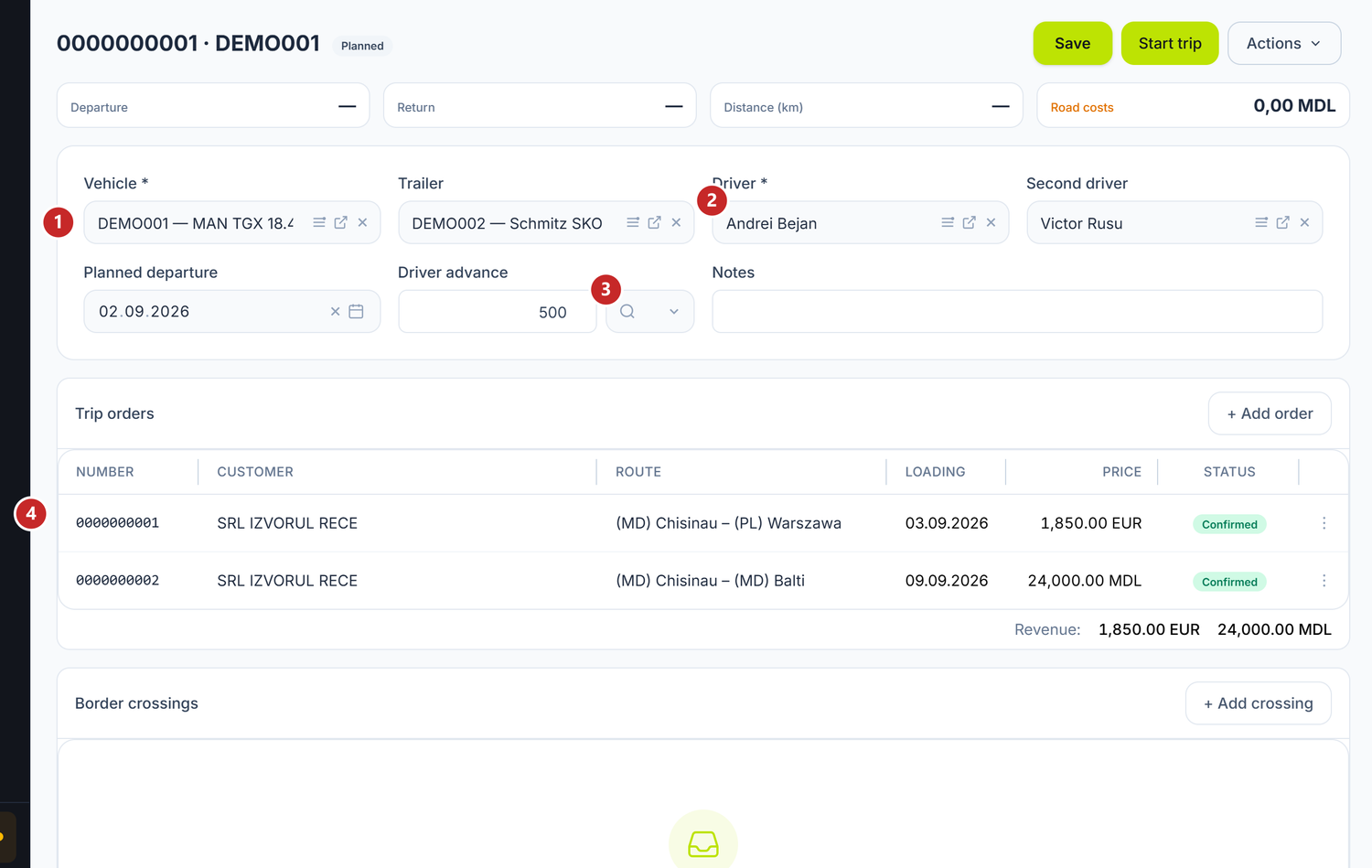Click Confirmed status of order 0000000001
This screenshot has width=1372, height=868.
pyautogui.click(x=1229, y=524)
